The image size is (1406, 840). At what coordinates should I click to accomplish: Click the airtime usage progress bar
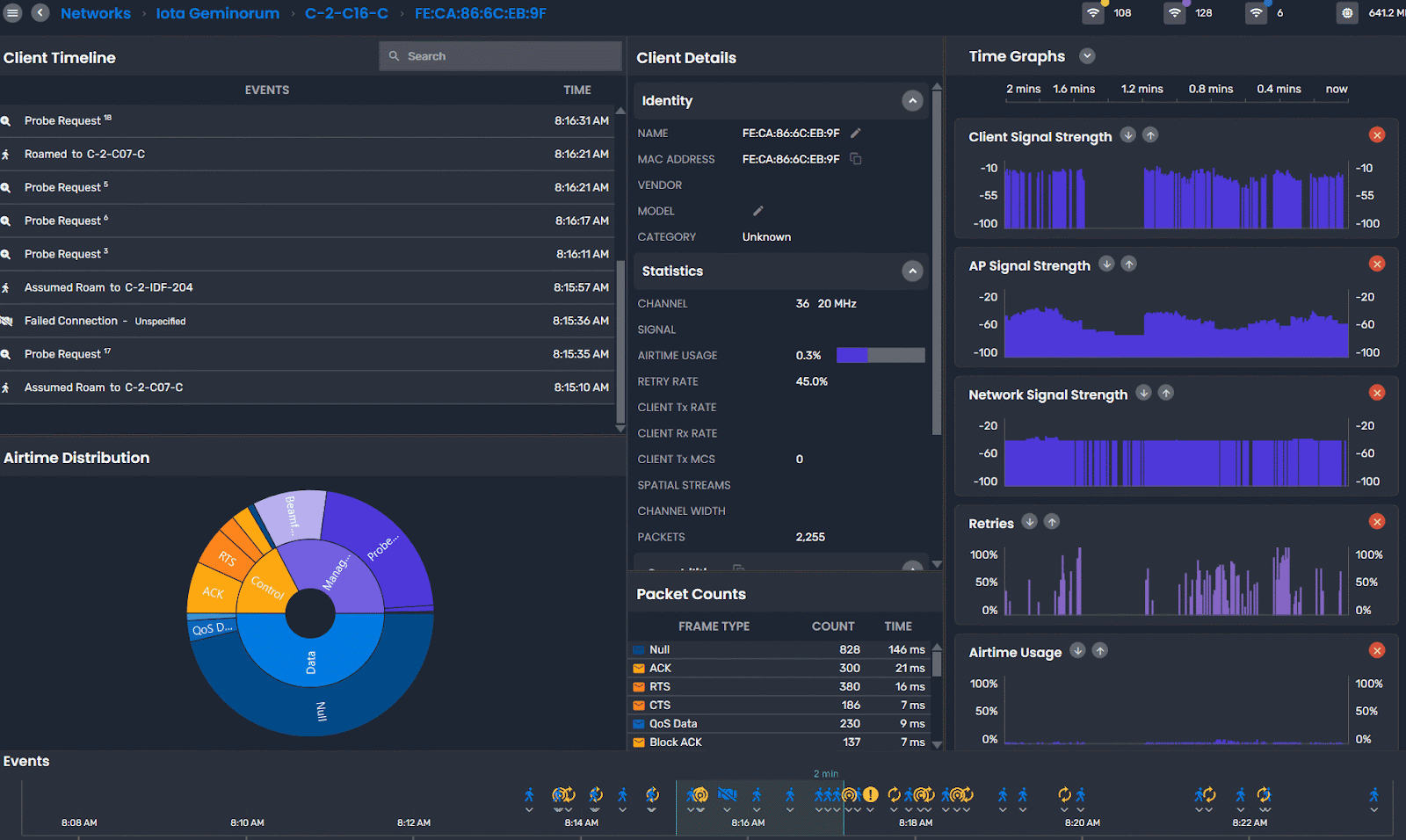[881, 355]
